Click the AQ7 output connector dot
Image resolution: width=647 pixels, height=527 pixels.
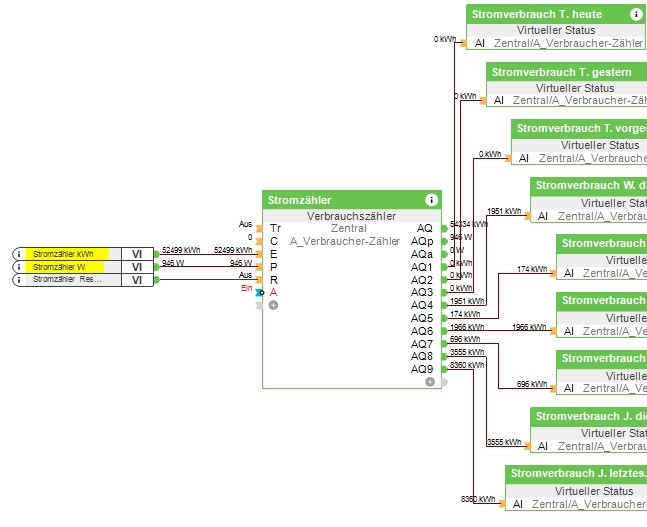click(444, 344)
